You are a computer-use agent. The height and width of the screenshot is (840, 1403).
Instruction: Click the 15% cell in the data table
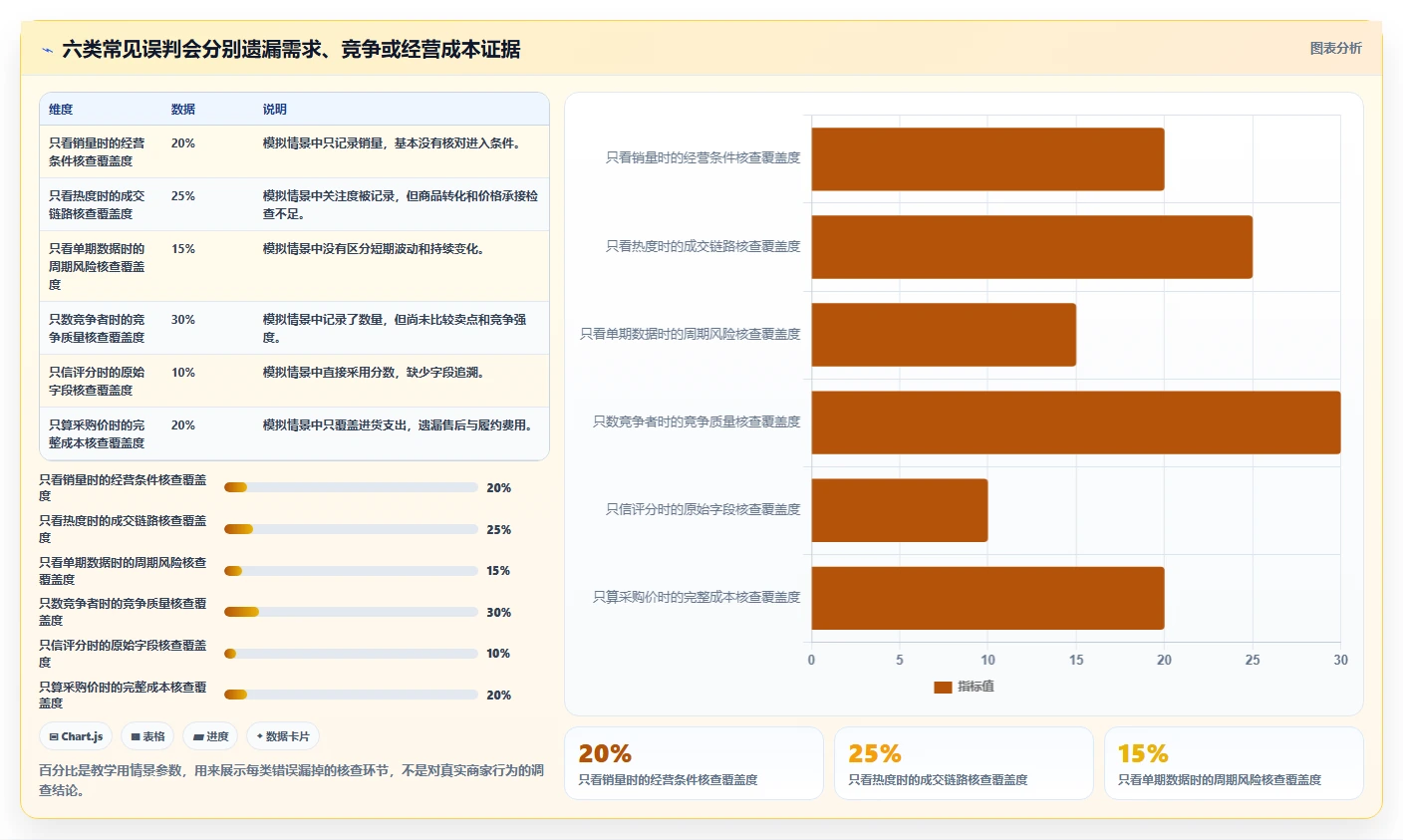pyautogui.click(x=183, y=249)
